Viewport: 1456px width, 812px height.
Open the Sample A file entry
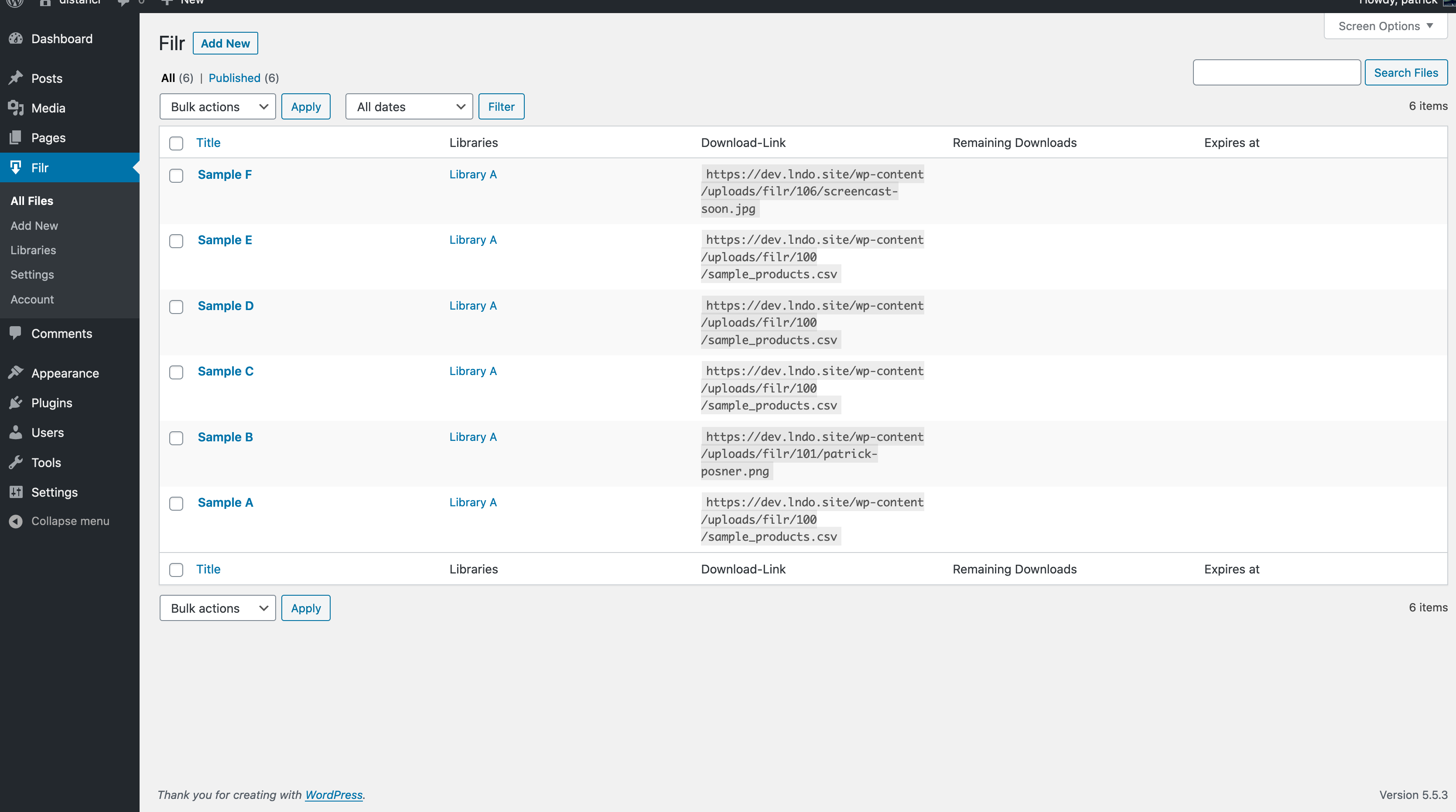pyautogui.click(x=225, y=502)
